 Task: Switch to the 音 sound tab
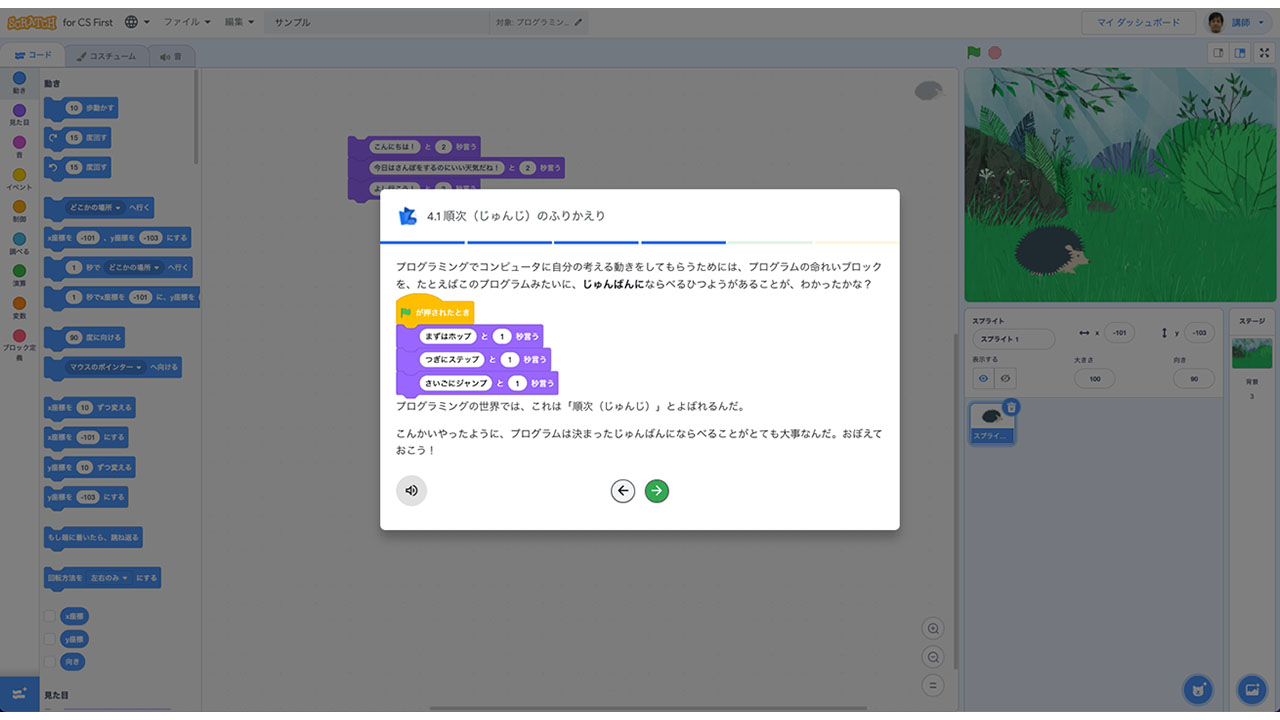click(x=172, y=56)
